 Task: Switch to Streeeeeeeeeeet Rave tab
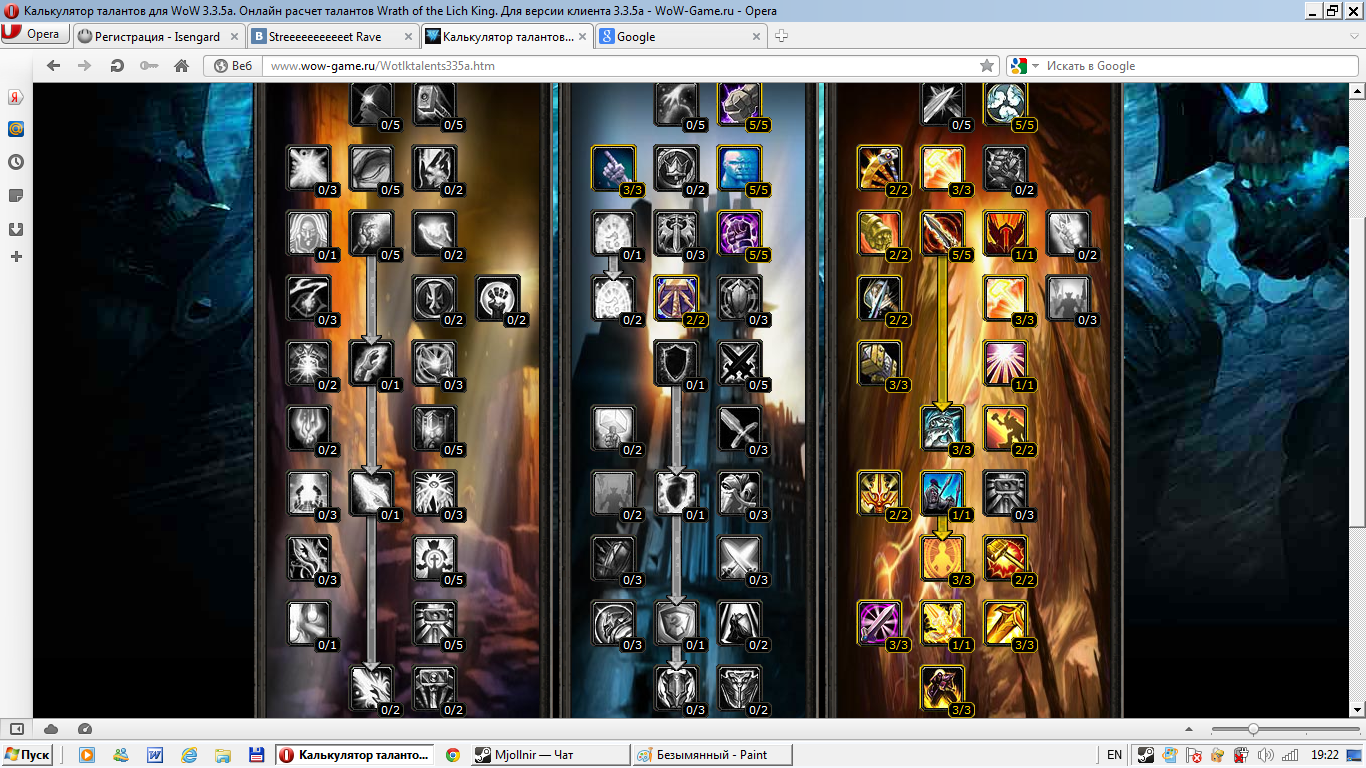pos(333,36)
